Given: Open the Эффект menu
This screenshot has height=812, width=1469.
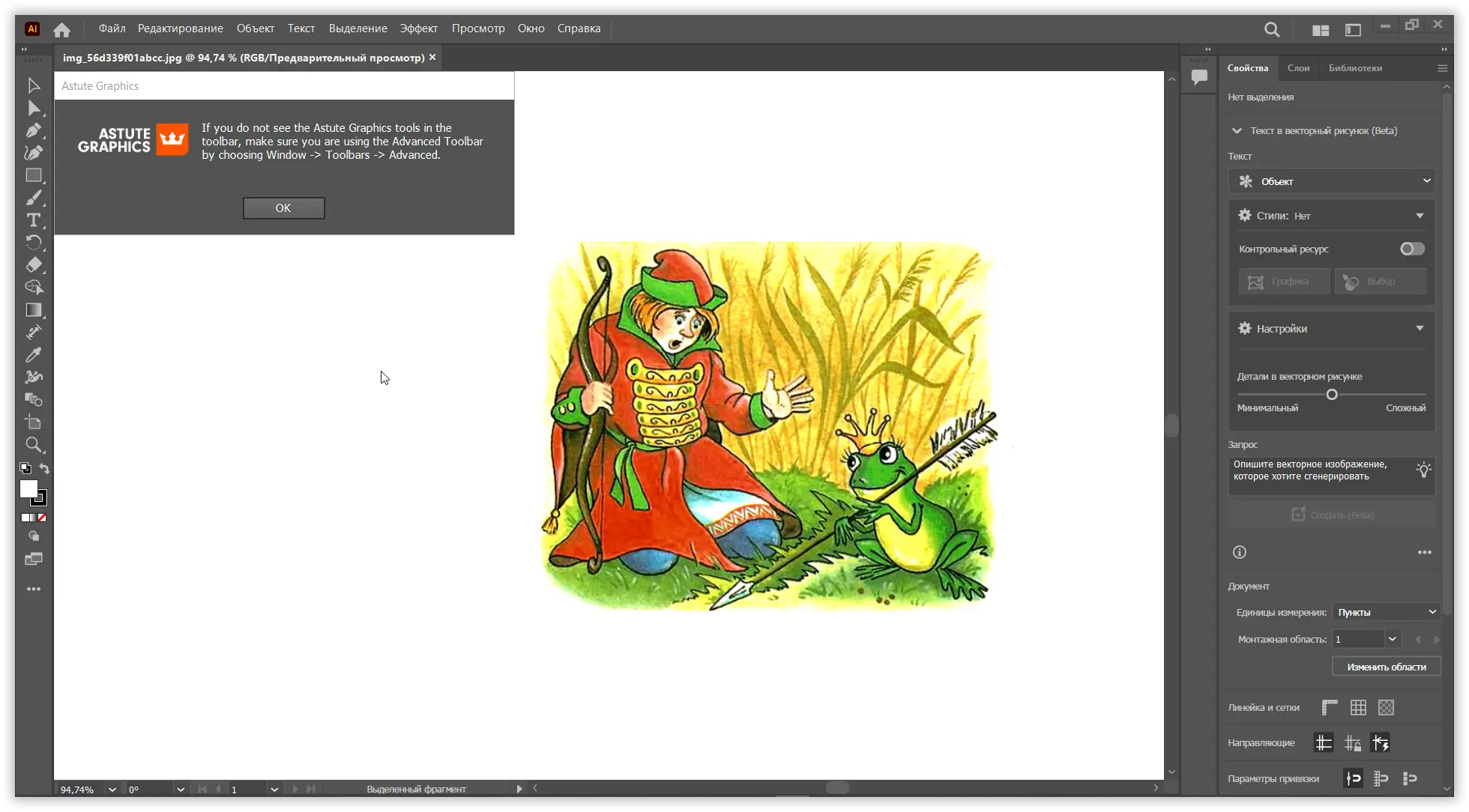Looking at the screenshot, I should pyautogui.click(x=418, y=28).
